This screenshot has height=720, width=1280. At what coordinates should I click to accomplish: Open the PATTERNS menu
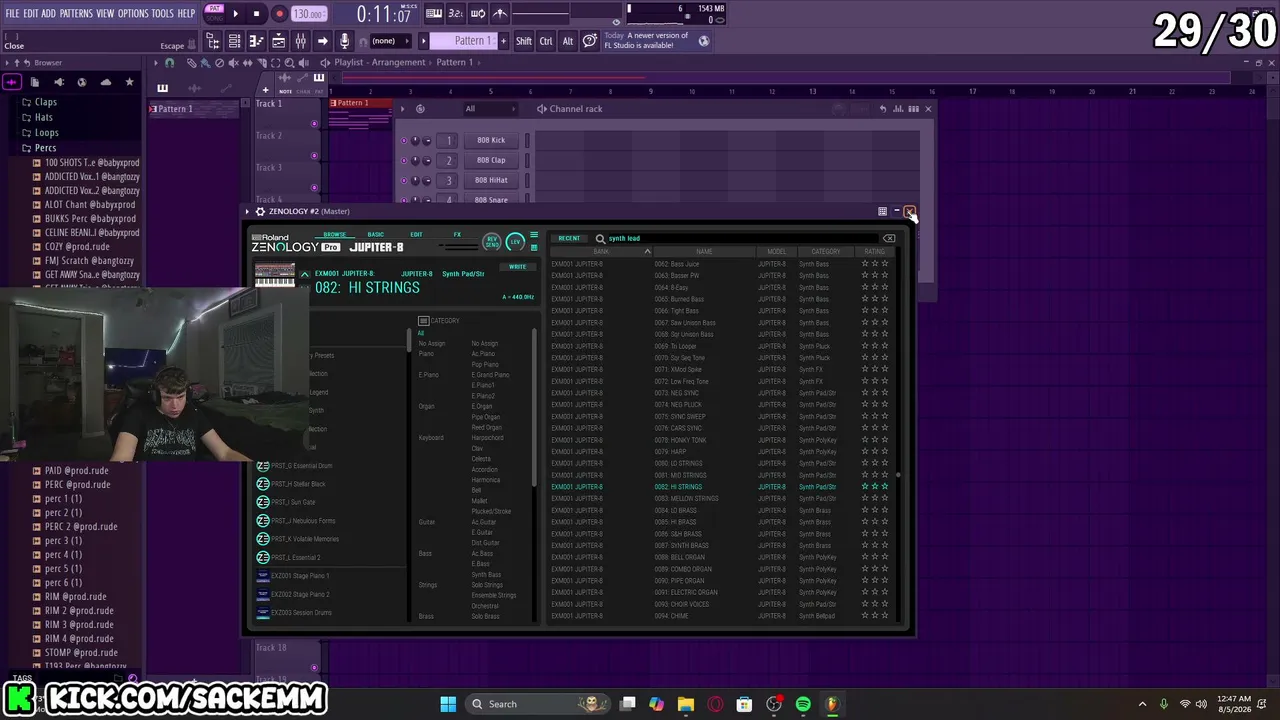click(x=76, y=13)
